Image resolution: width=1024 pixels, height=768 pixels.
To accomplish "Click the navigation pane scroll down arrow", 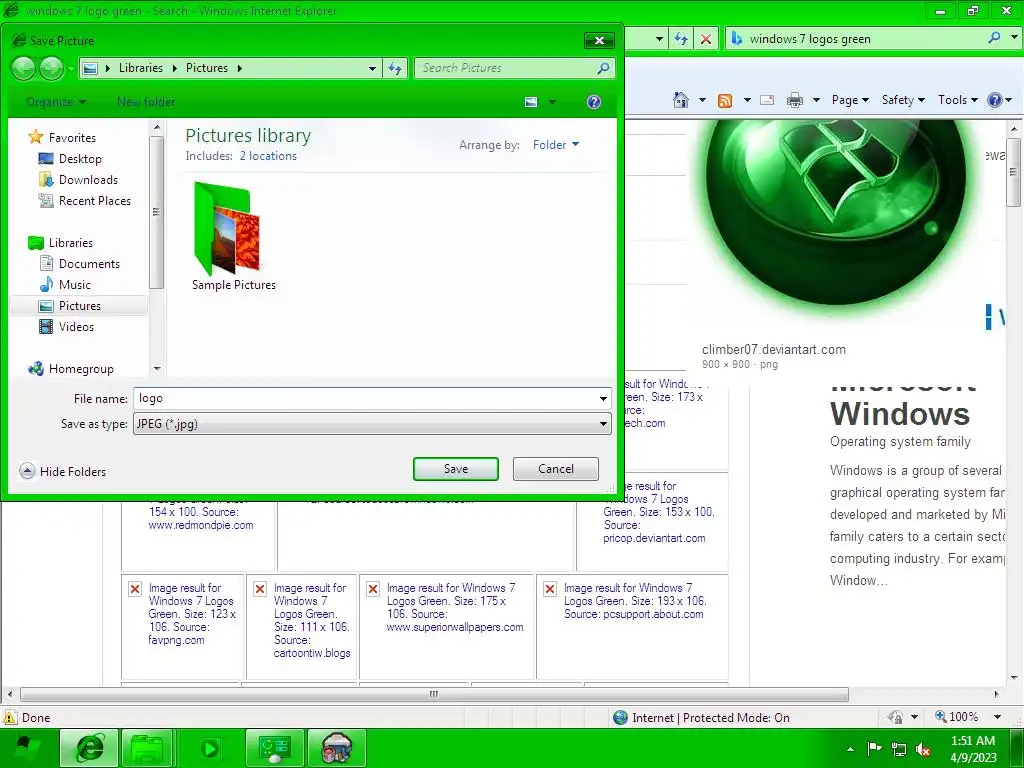I will [157, 369].
